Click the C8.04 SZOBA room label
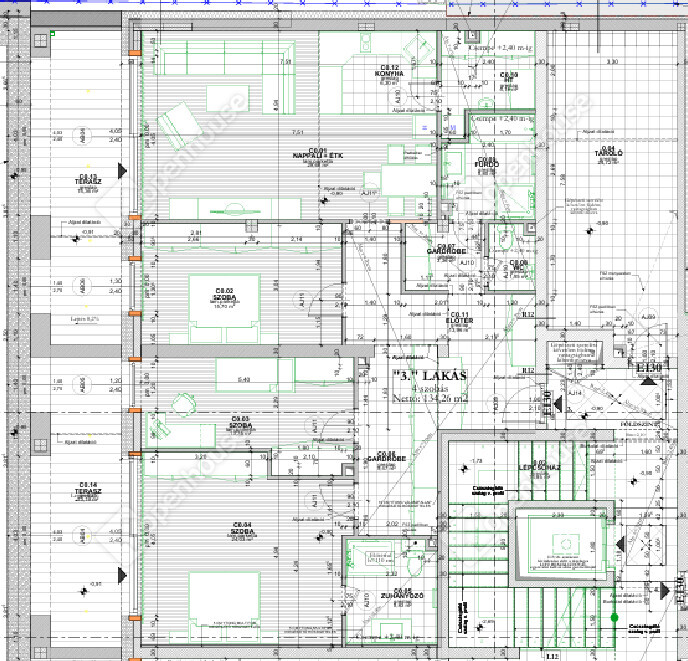 click(x=242, y=528)
